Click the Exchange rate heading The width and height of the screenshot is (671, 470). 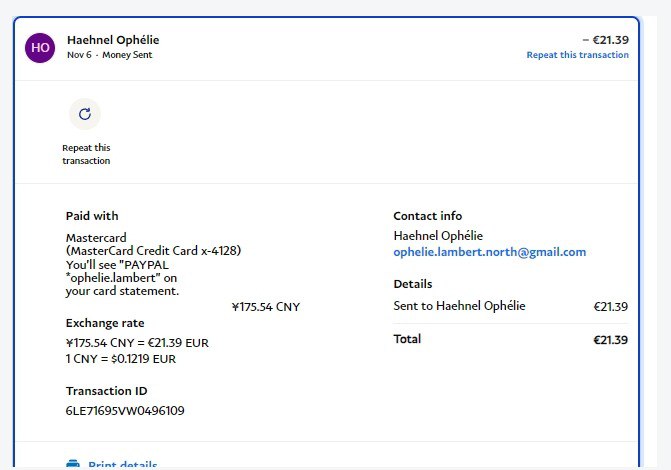(x=105, y=323)
